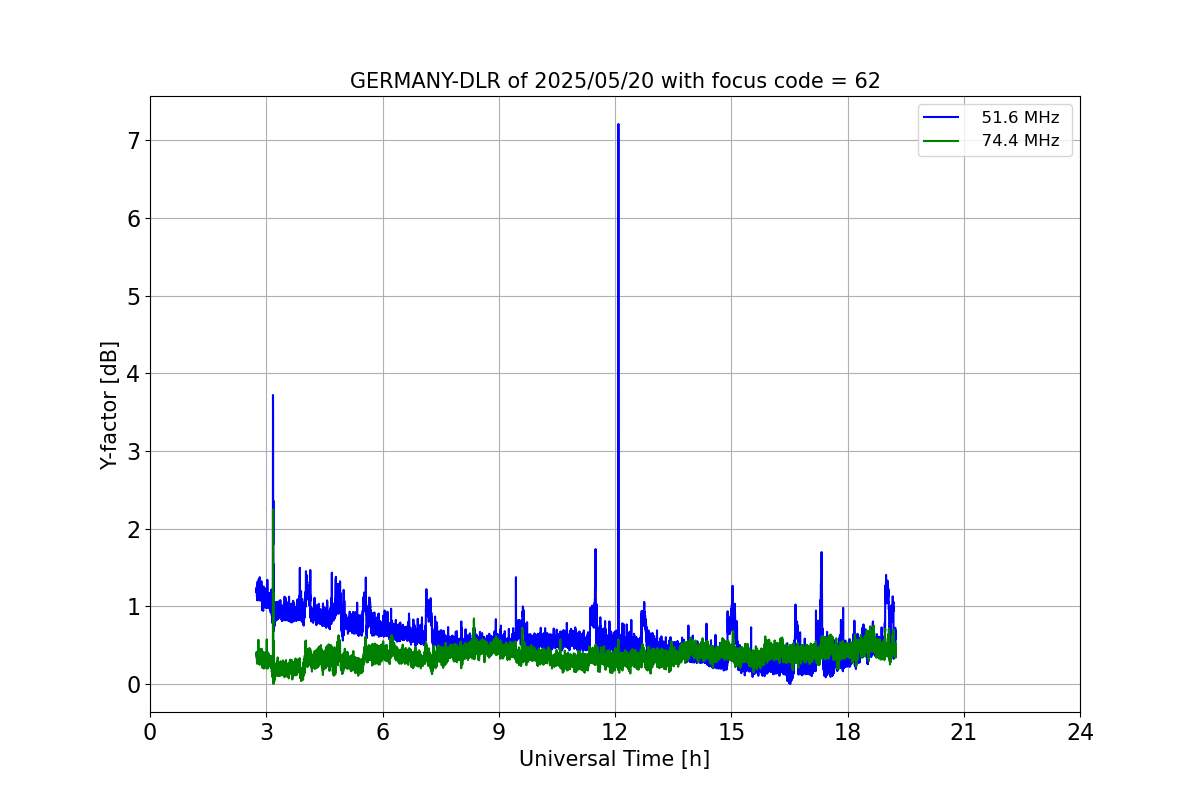Click the x-axis tick label '0'
The image size is (1200, 800).
pos(150,732)
